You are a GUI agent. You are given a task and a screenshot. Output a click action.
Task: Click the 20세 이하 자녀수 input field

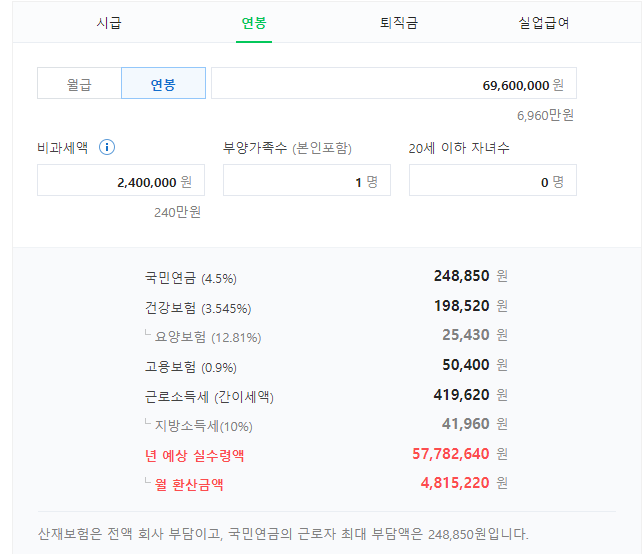coord(493,180)
